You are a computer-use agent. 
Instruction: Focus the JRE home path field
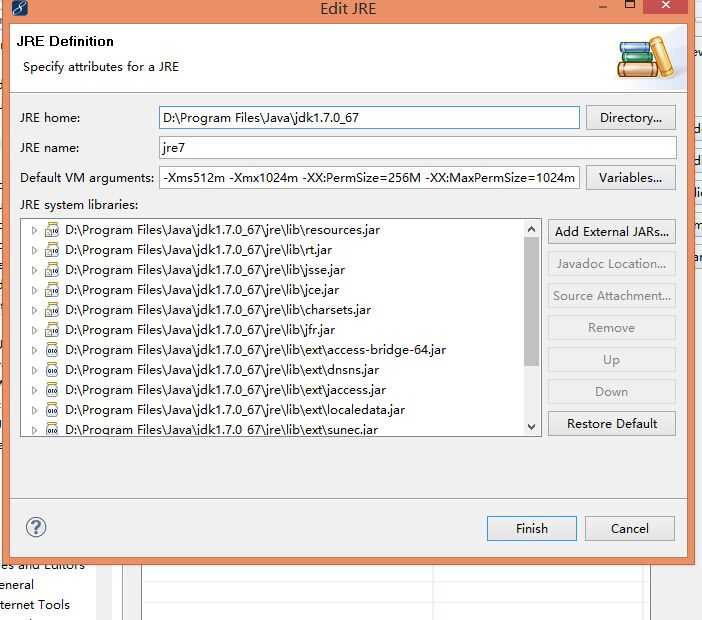[x=369, y=118]
